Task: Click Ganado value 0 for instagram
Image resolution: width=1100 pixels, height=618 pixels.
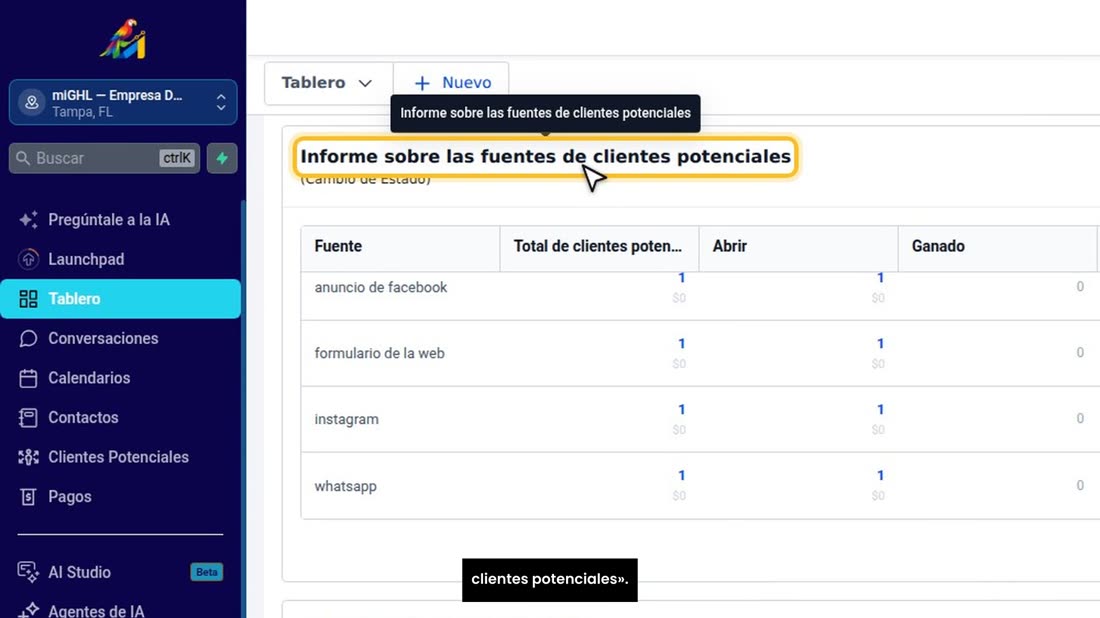Action: point(1080,419)
